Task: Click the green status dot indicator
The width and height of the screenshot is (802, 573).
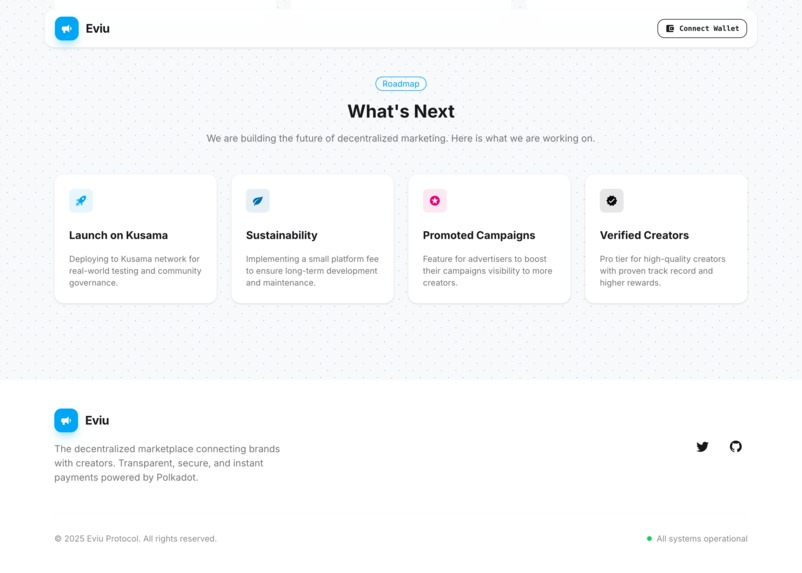Action: click(x=649, y=539)
